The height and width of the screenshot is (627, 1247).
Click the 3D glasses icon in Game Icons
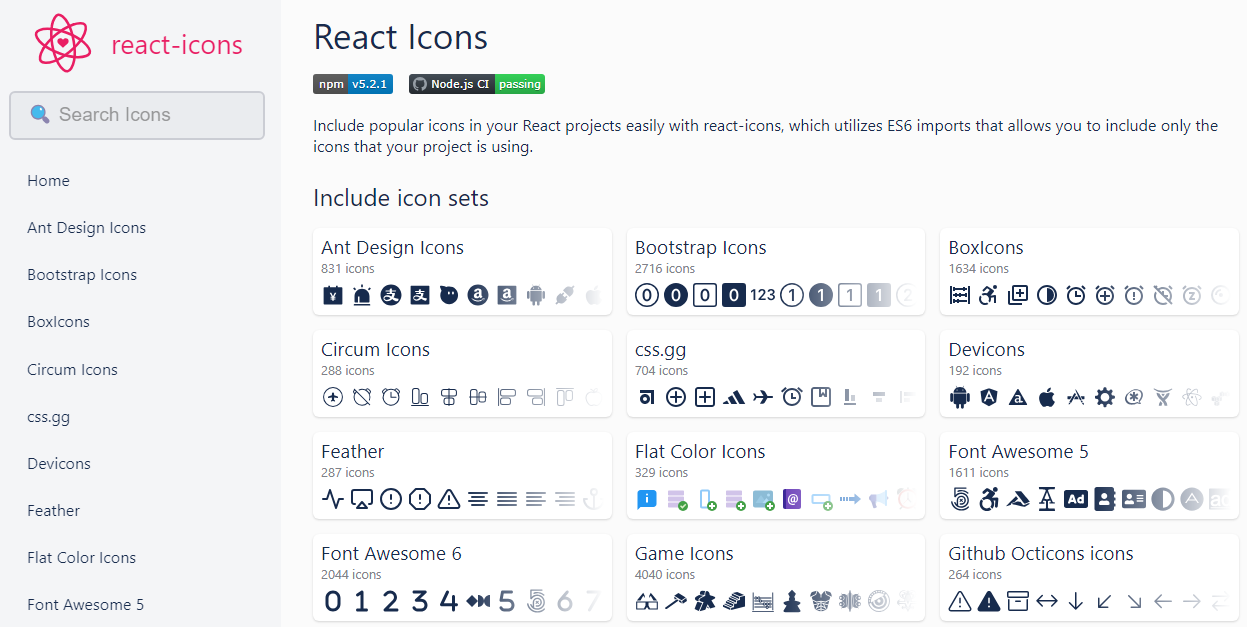[647, 601]
